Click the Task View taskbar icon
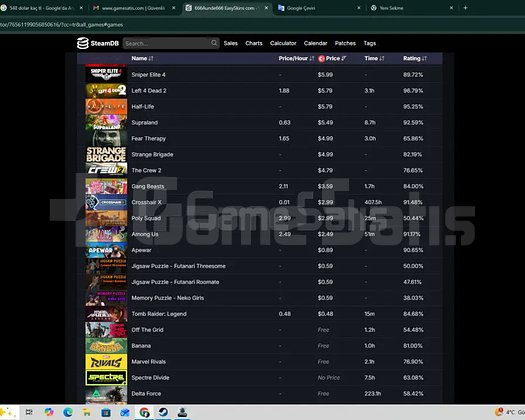This screenshot has width=525, height=420. (x=29, y=412)
